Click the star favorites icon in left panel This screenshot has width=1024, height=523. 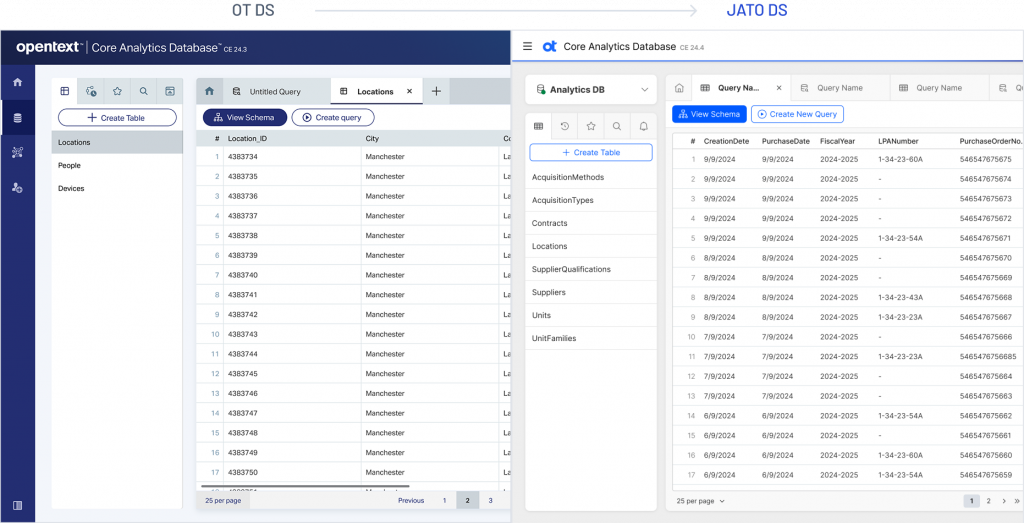[117, 91]
